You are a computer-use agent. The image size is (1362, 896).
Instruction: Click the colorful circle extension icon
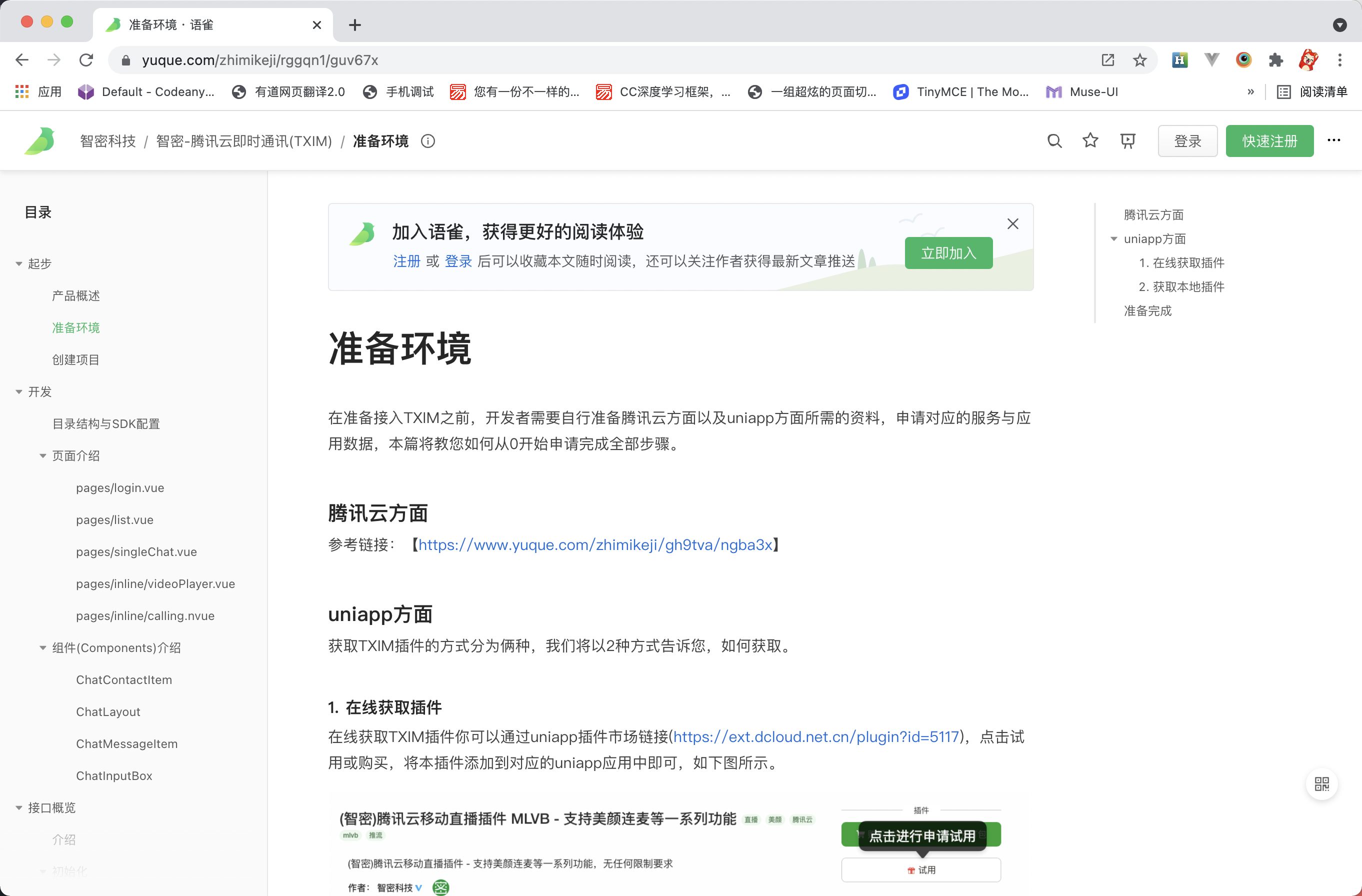[x=1243, y=59]
